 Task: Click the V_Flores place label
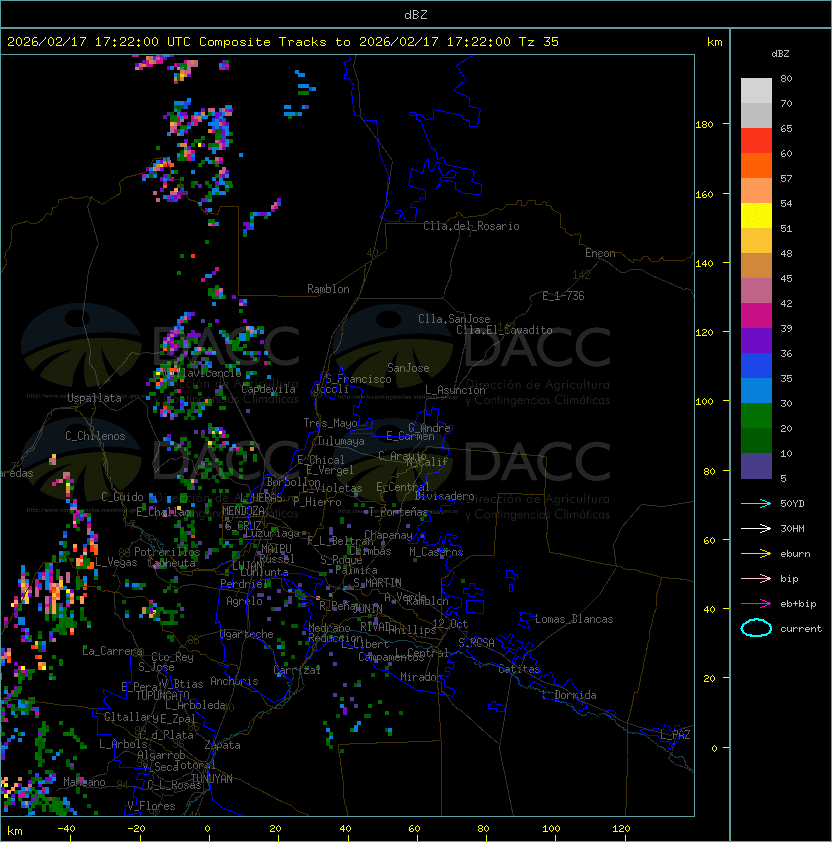click(151, 806)
